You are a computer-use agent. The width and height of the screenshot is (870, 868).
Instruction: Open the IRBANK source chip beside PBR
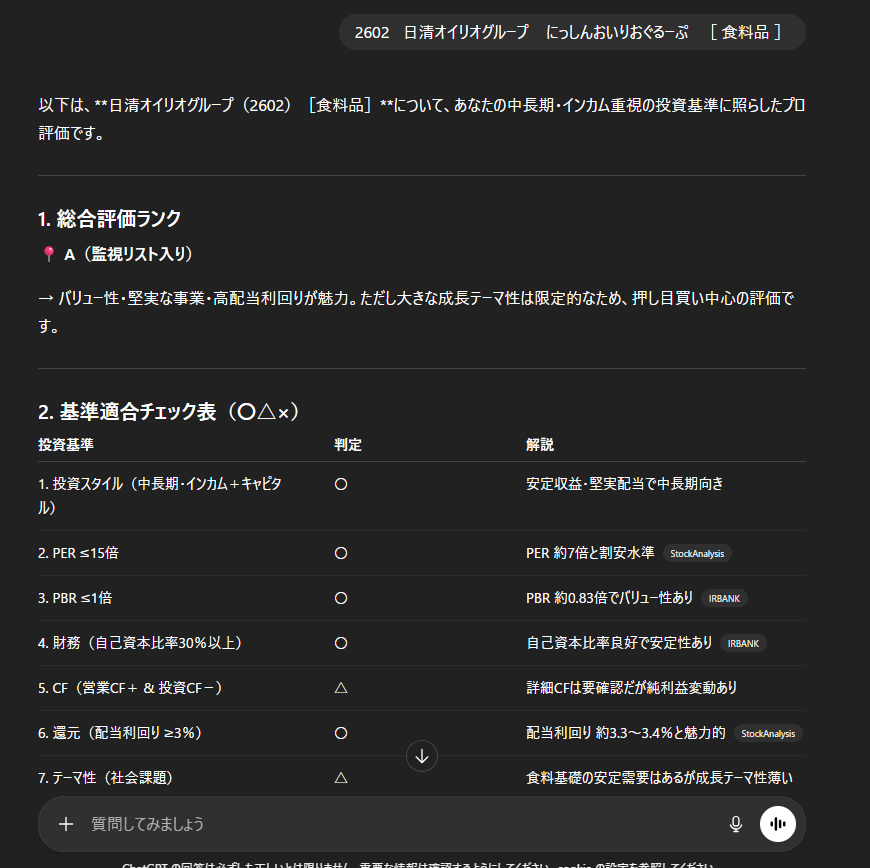pos(724,598)
